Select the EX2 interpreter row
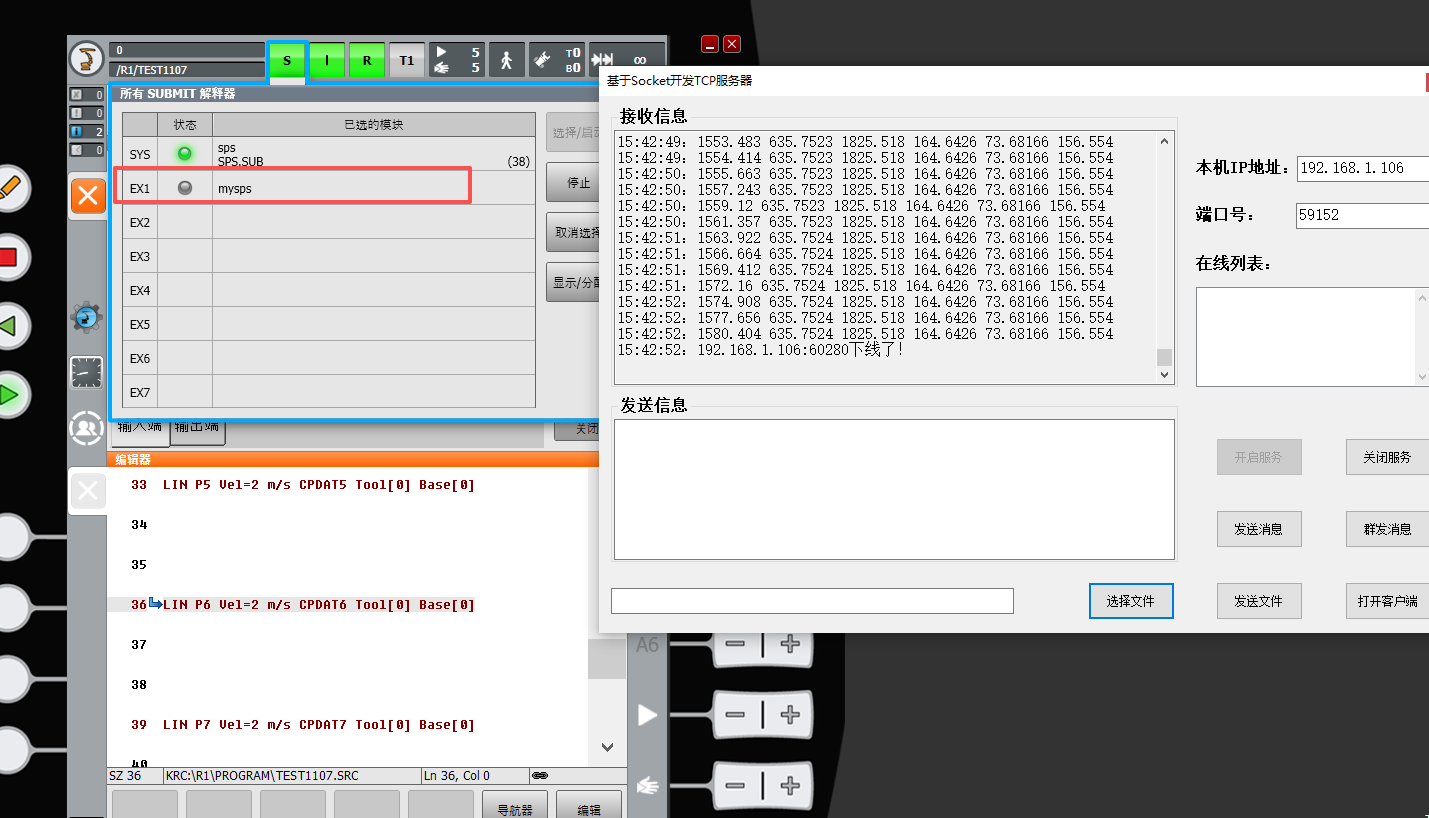The image size is (1429, 818). 329,222
